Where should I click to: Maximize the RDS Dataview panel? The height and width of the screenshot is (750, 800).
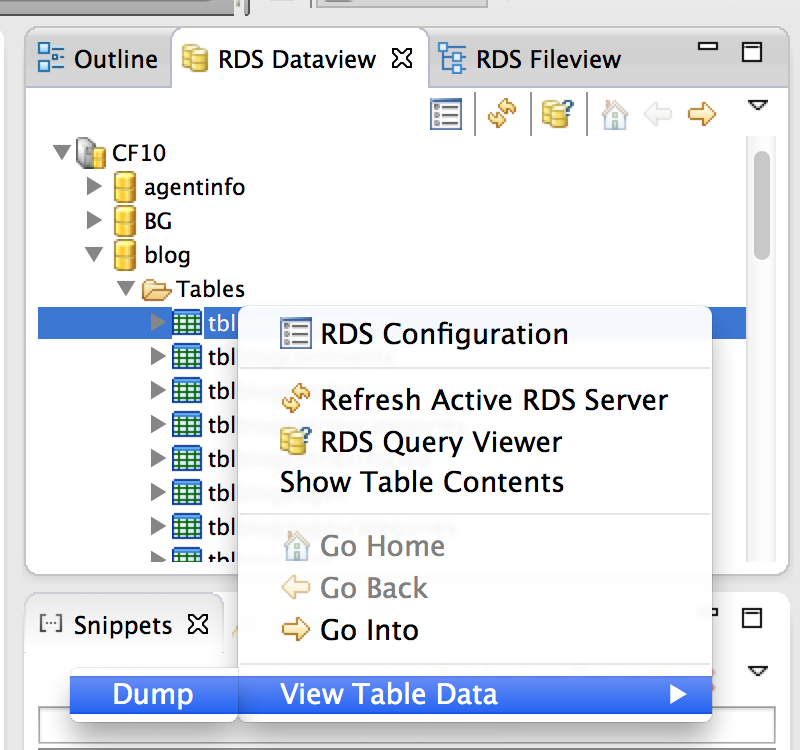[752, 52]
